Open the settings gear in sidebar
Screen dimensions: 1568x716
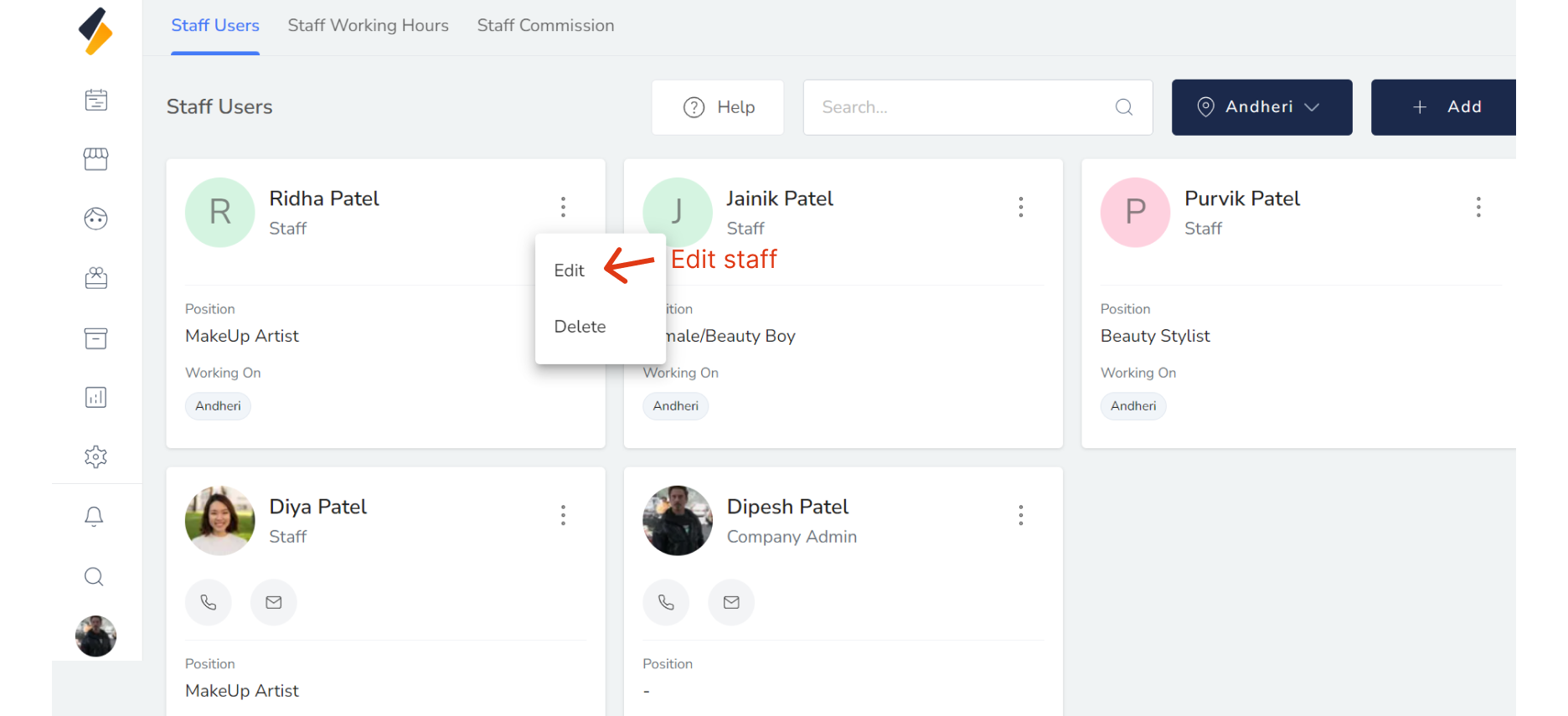tap(96, 456)
